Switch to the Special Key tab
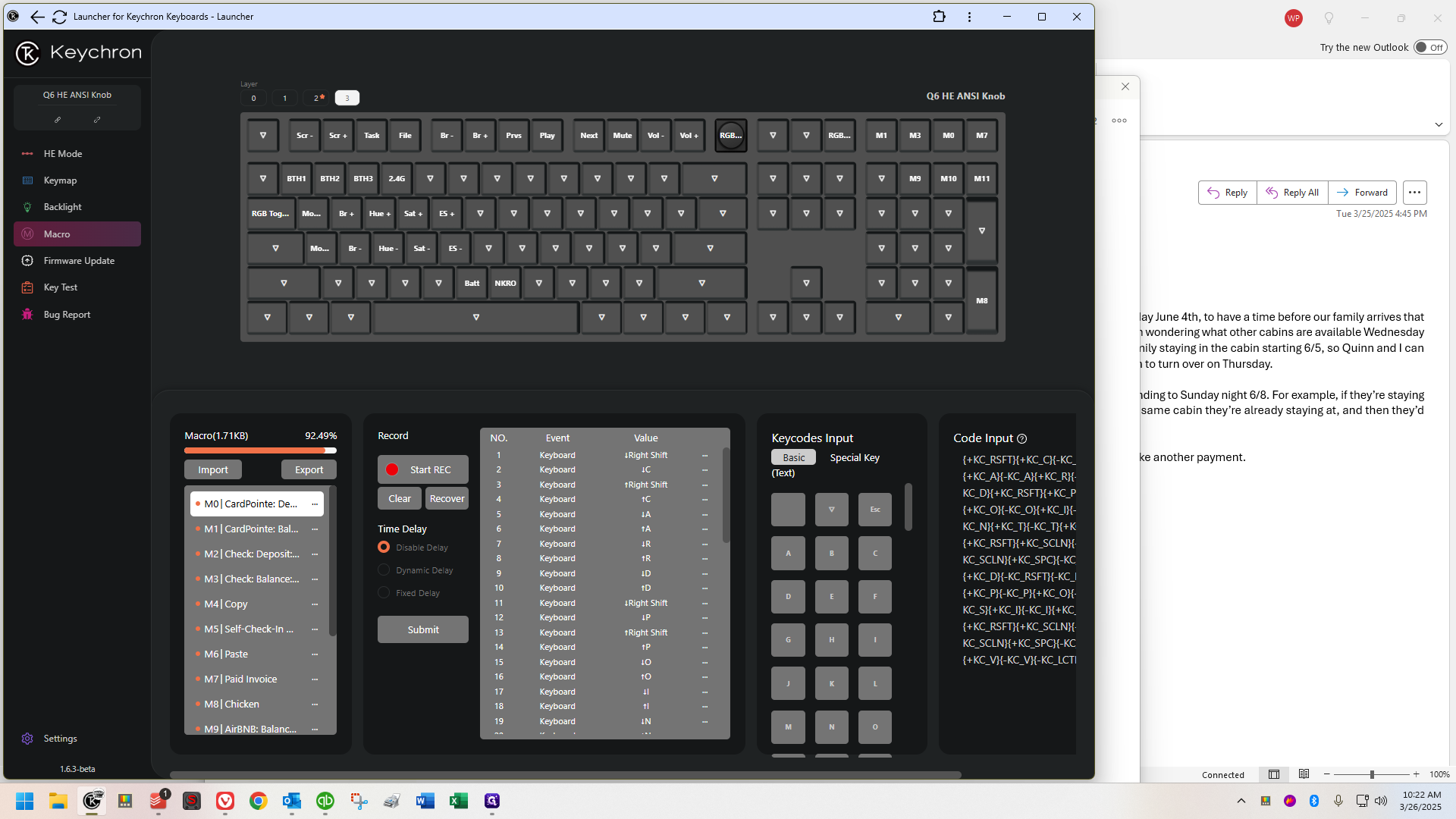Viewport: 1456px width, 819px height. pyautogui.click(x=854, y=458)
